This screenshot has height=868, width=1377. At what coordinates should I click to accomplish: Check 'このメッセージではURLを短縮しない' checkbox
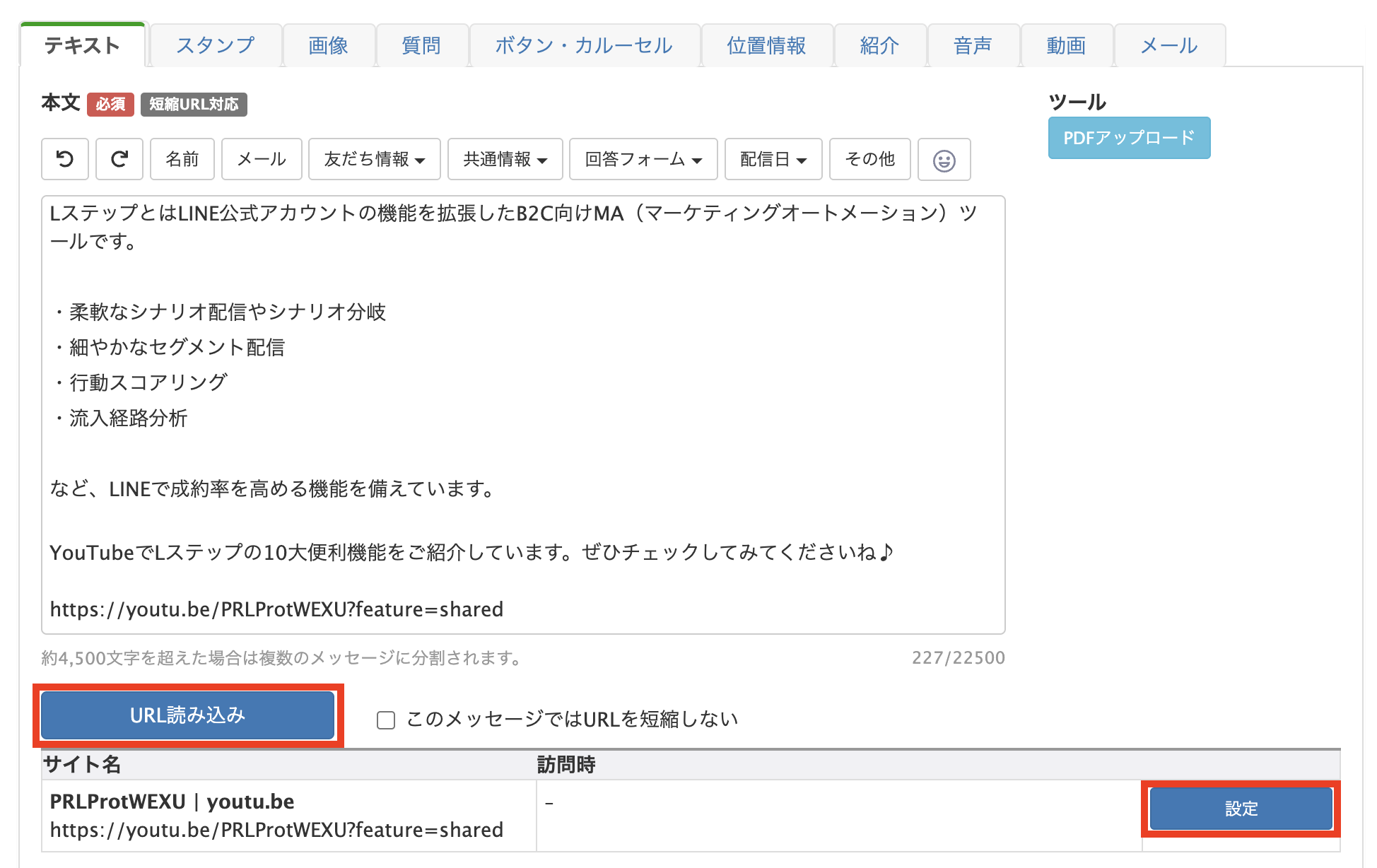point(386,720)
